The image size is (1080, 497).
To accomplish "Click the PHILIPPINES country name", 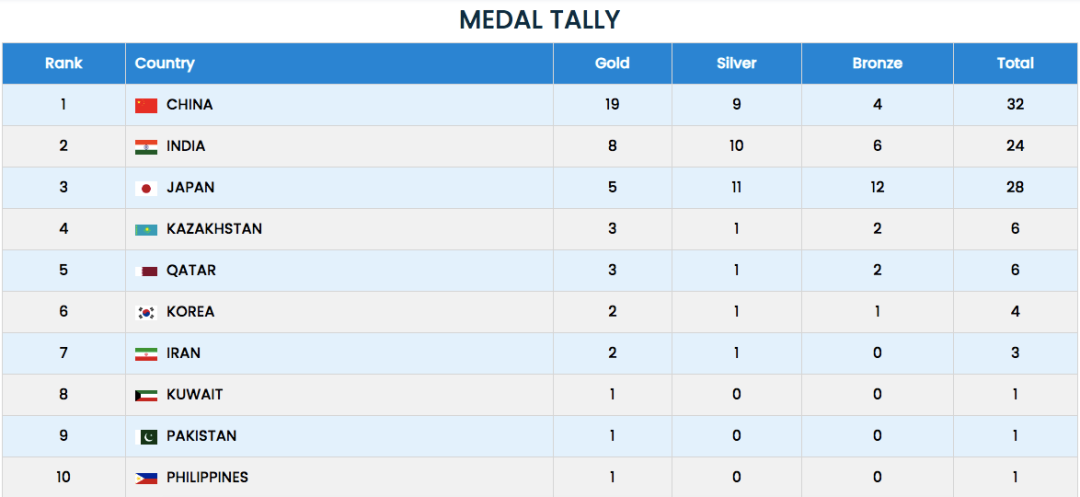I will [207, 477].
